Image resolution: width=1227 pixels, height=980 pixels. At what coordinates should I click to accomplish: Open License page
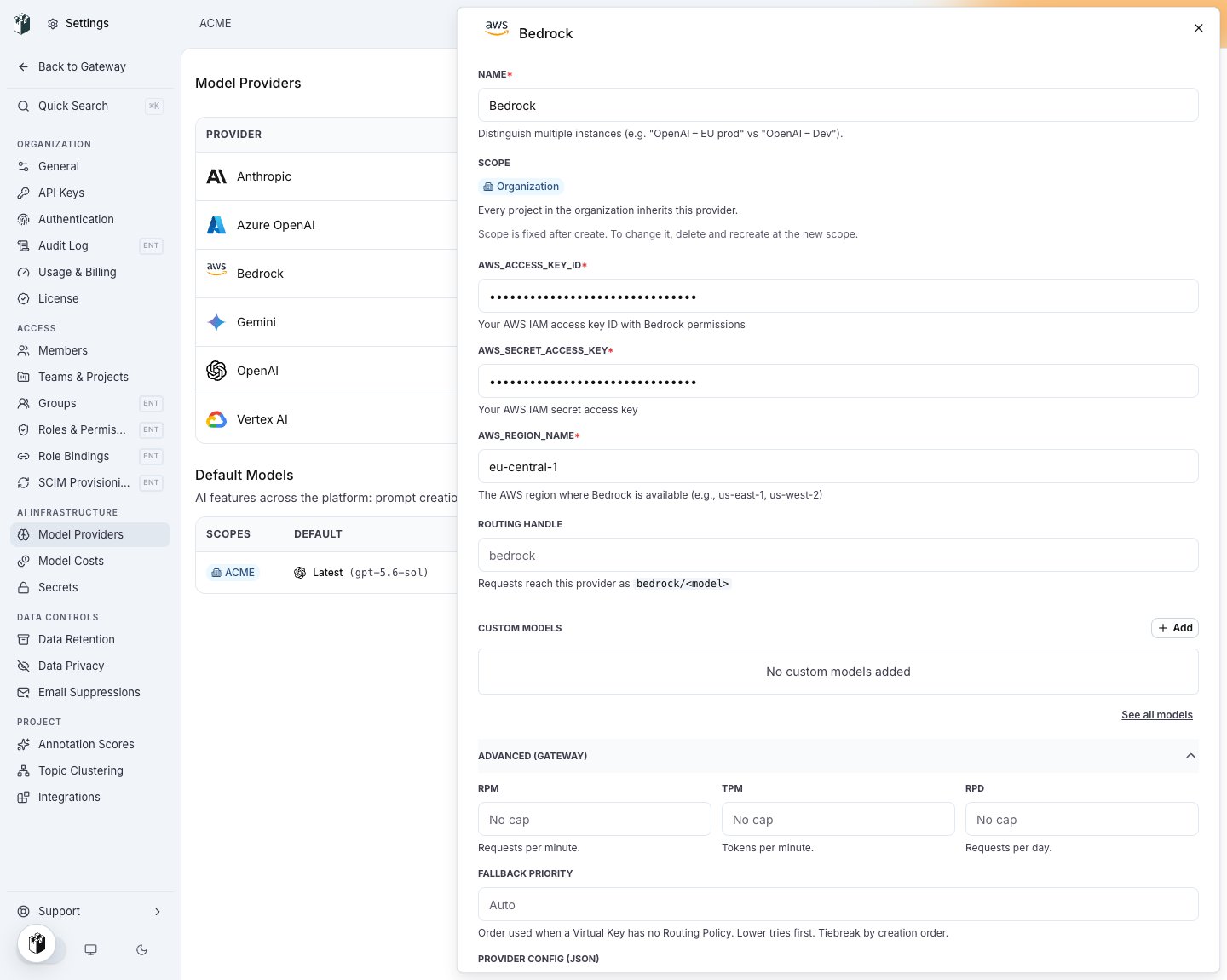pyautogui.click(x=90, y=298)
